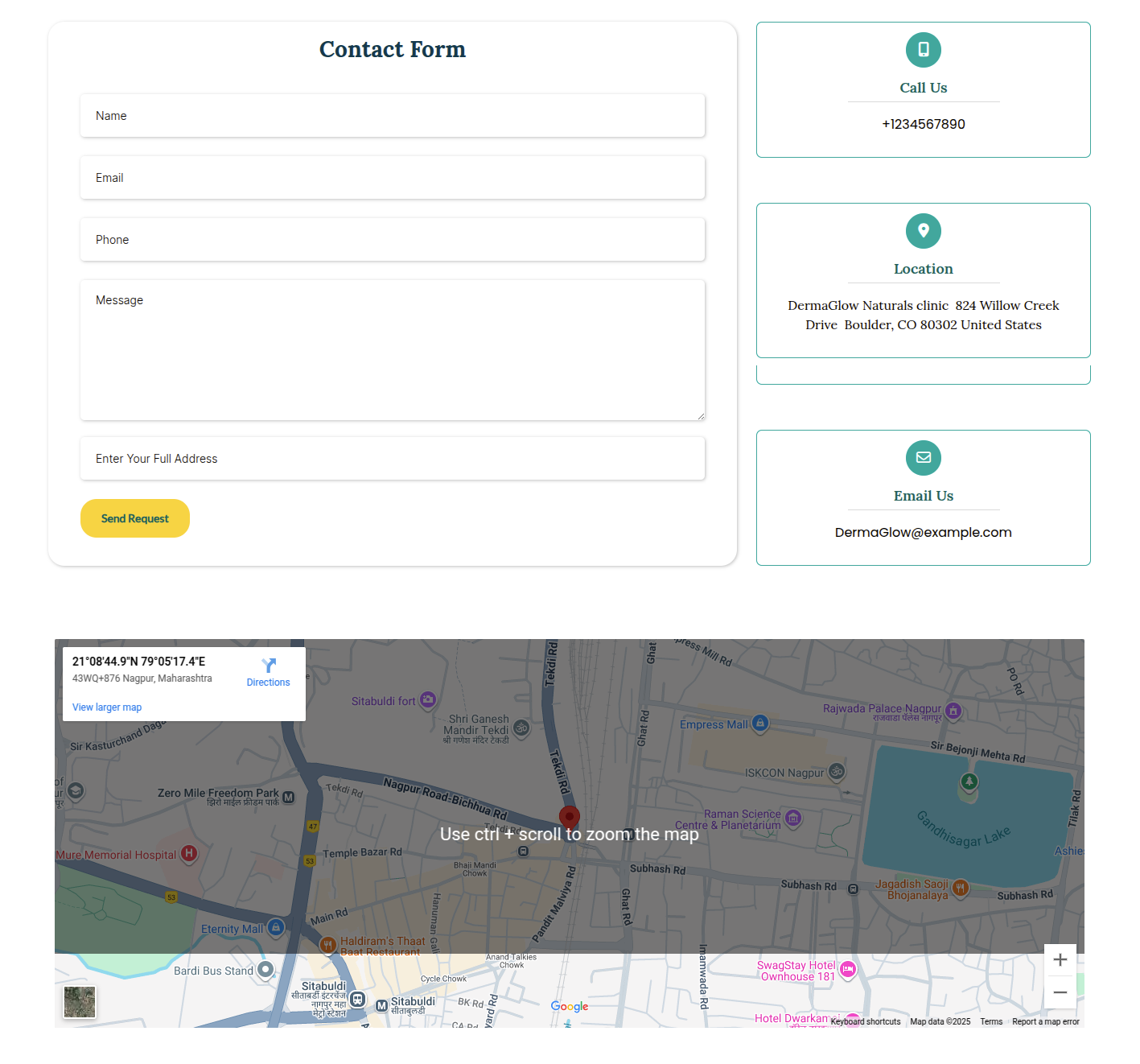Select Haldiram's Thaat Baat restaurant icon

coord(327,945)
